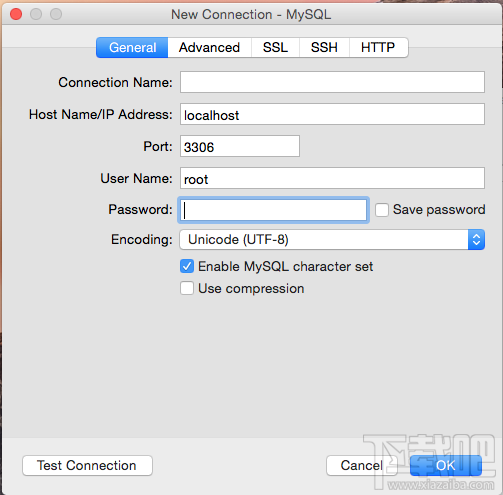Click the Port field showing 3306

tap(240, 146)
